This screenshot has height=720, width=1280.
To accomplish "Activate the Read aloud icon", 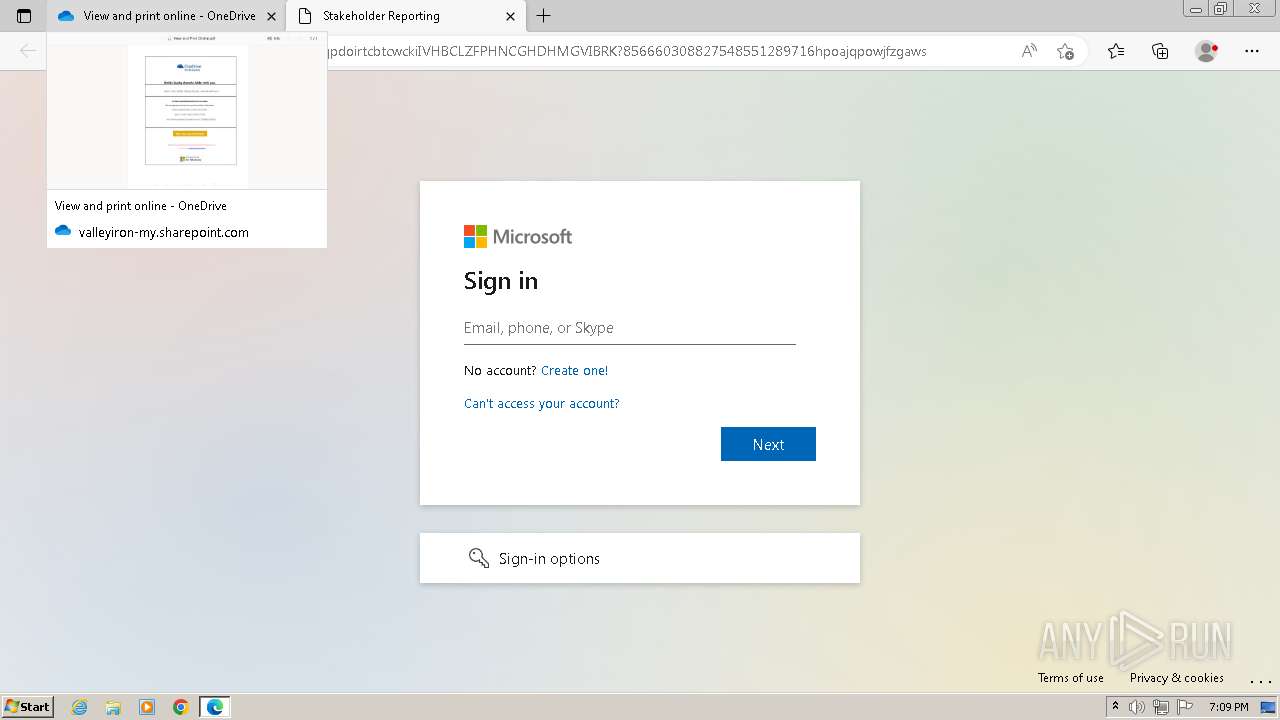I will [x=1029, y=51].
